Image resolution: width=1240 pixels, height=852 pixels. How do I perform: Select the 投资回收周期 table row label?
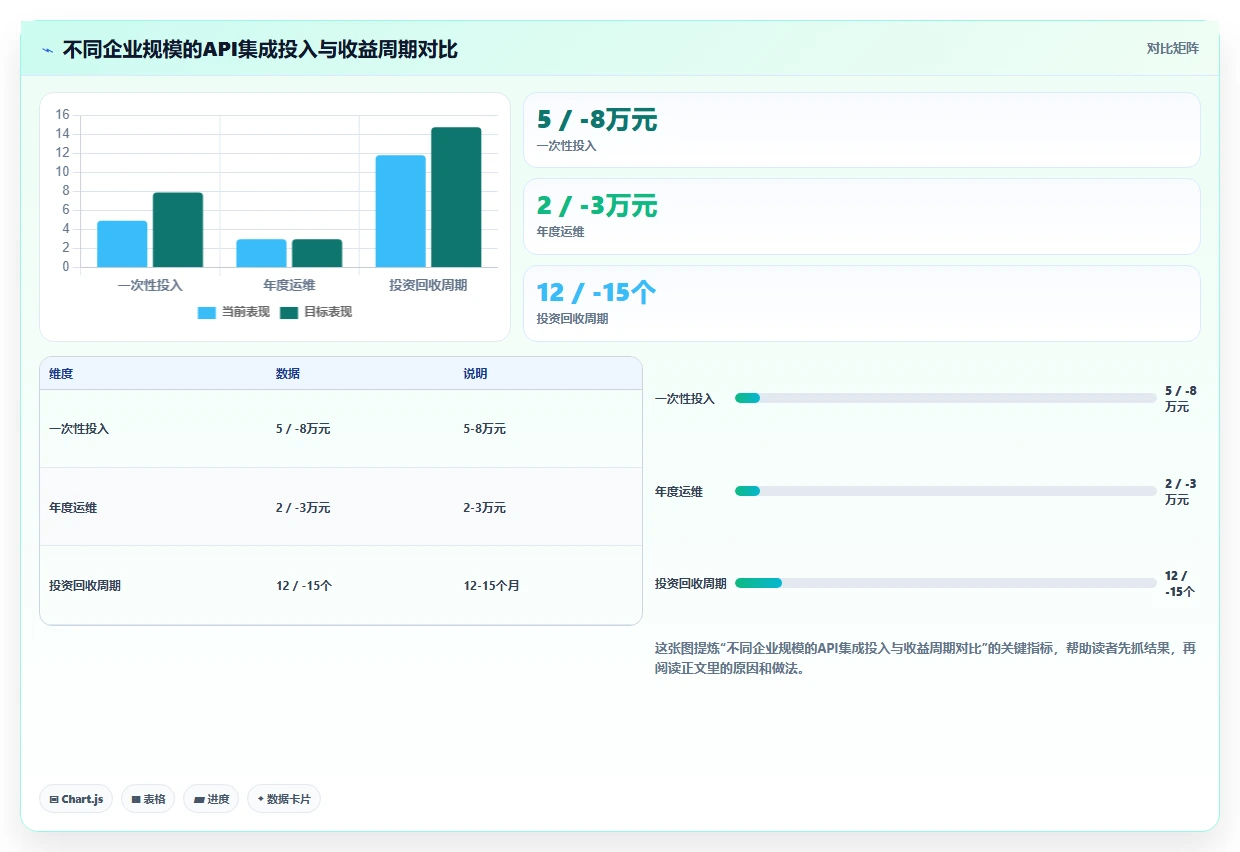tap(85, 586)
